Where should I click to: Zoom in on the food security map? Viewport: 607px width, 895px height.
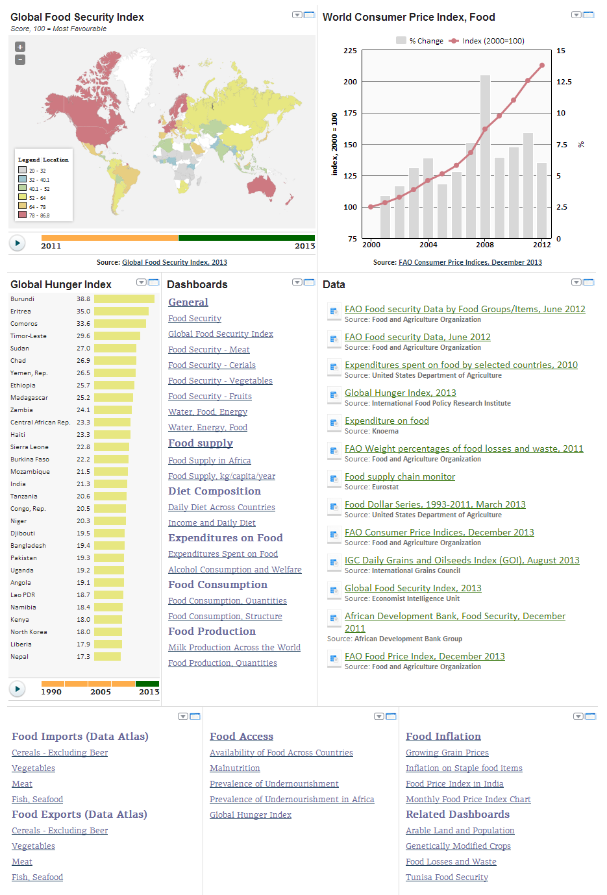[x=20, y=47]
